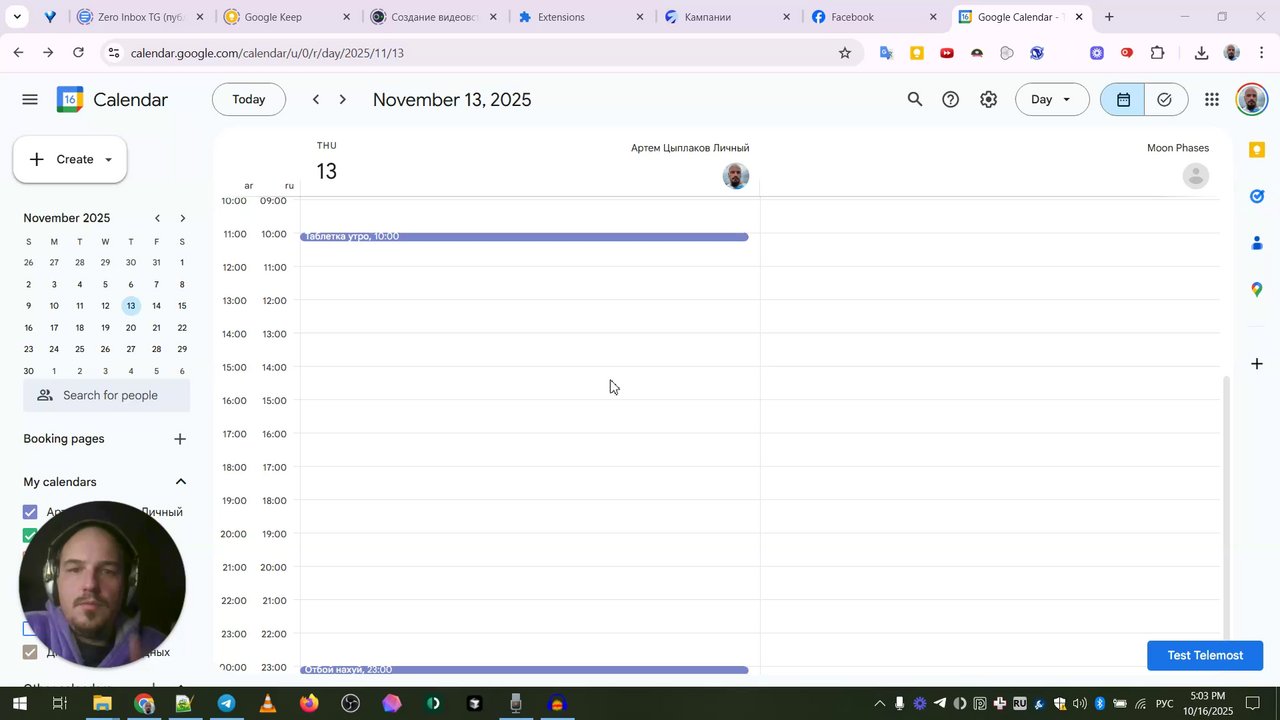Select November 14 in mini calendar
The image size is (1280, 720).
(x=156, y=306)
